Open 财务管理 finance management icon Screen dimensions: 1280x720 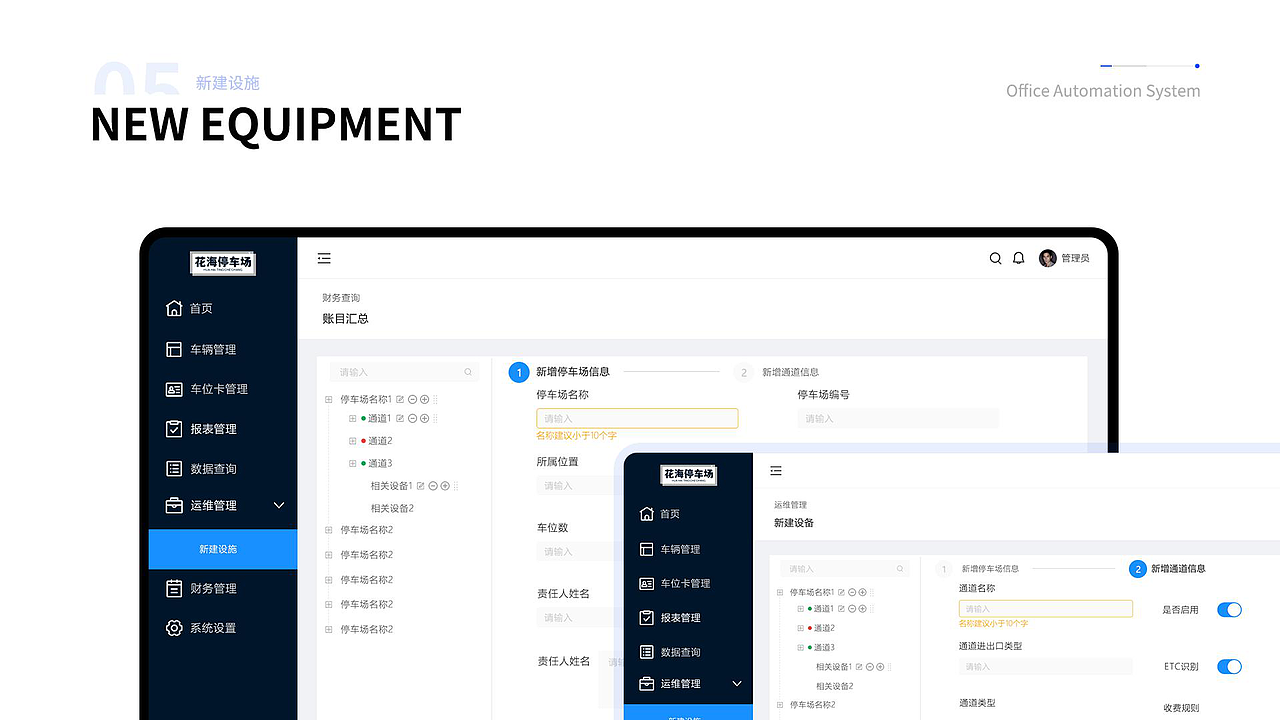172,588
